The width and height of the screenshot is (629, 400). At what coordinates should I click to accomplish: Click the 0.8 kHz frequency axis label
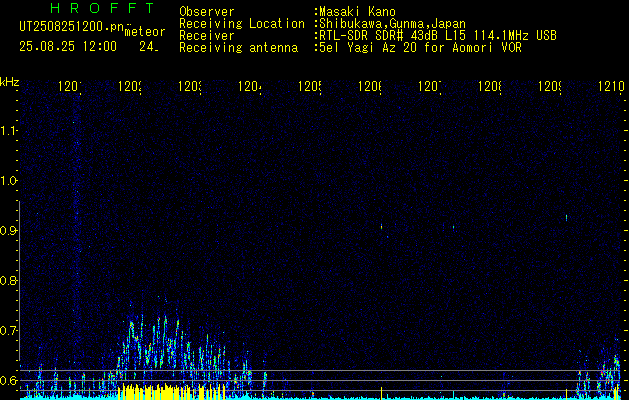click(8, 280)
